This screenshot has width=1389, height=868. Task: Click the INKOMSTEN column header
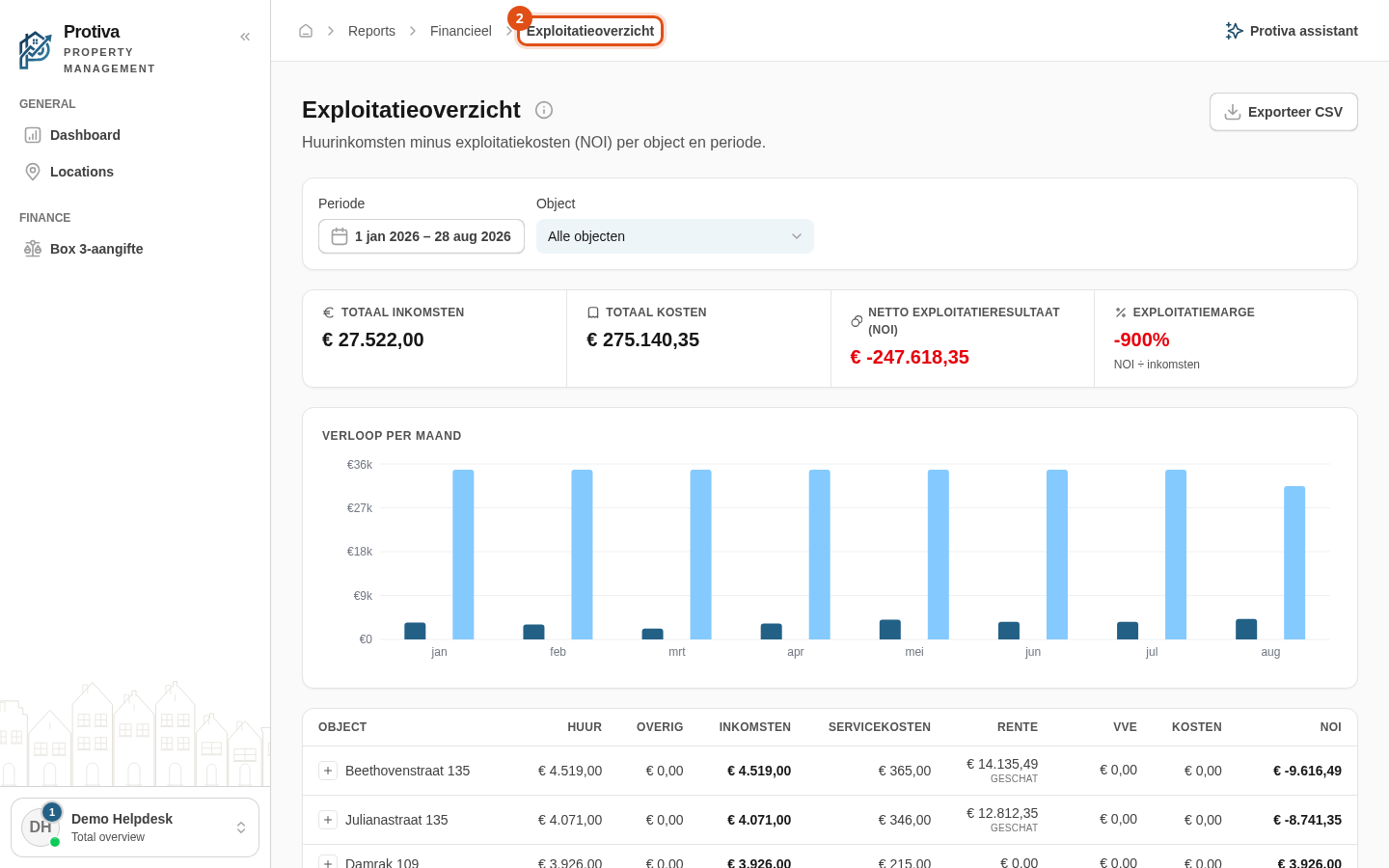[755, 727]
